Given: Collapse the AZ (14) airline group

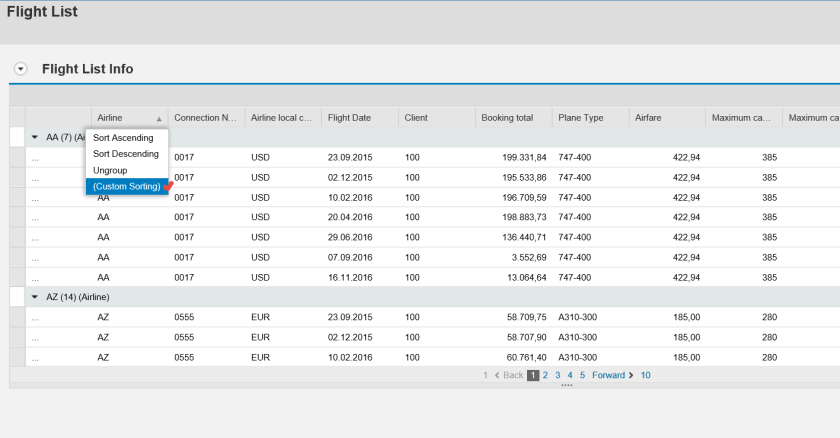Looking at the screenshot, I should pos(36,297).
